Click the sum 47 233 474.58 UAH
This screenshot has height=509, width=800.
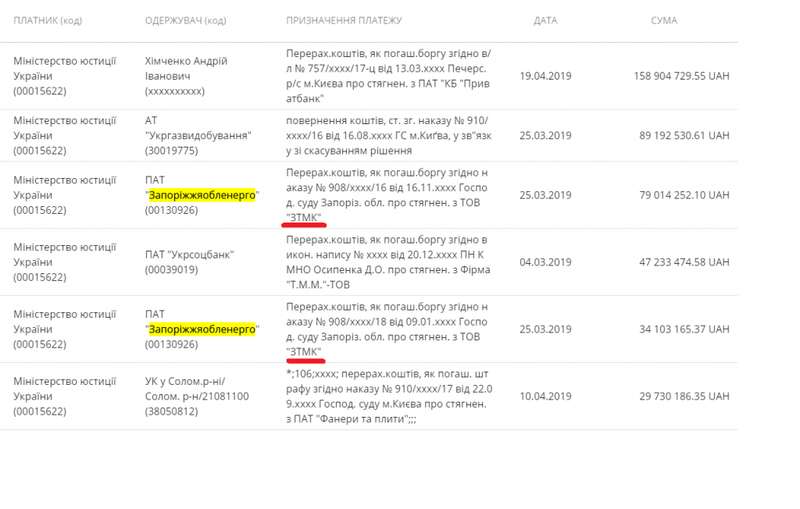coord(684,262)
